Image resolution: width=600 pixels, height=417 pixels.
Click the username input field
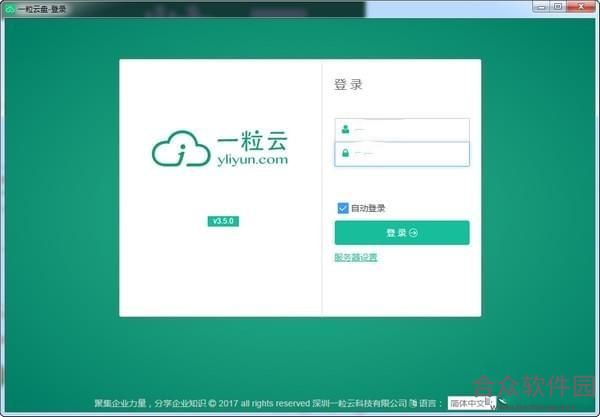coord(402,130)
